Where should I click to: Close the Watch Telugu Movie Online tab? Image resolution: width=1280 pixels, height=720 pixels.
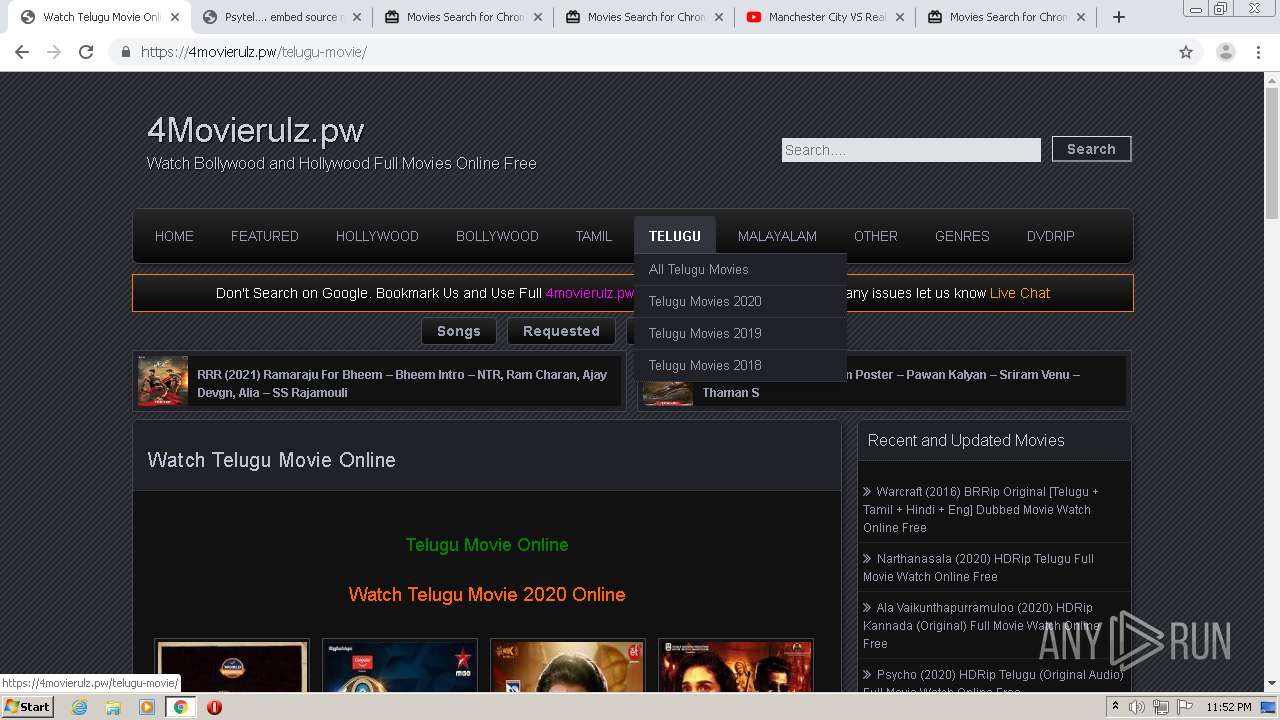pyautogui.click(x=175, y=17)
